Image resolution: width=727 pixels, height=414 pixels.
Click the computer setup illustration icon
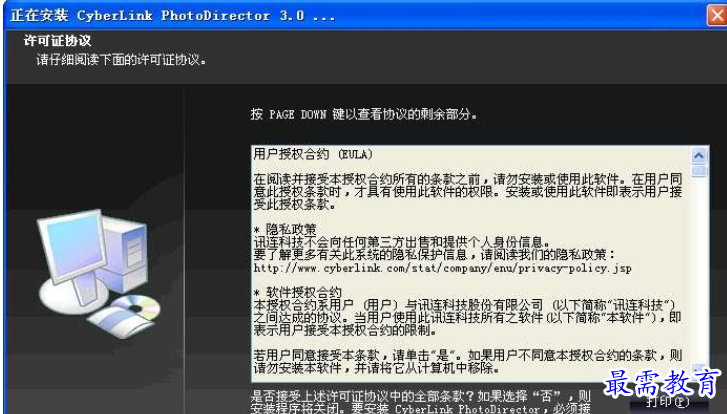(99, 273)
